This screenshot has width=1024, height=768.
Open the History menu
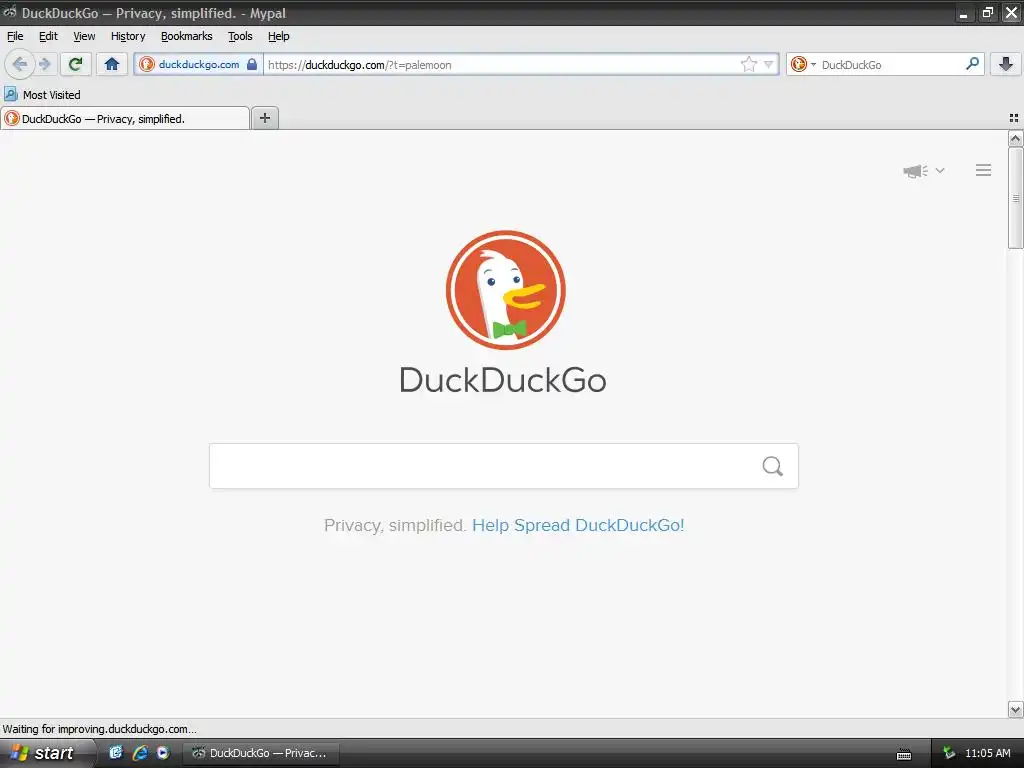128,36
